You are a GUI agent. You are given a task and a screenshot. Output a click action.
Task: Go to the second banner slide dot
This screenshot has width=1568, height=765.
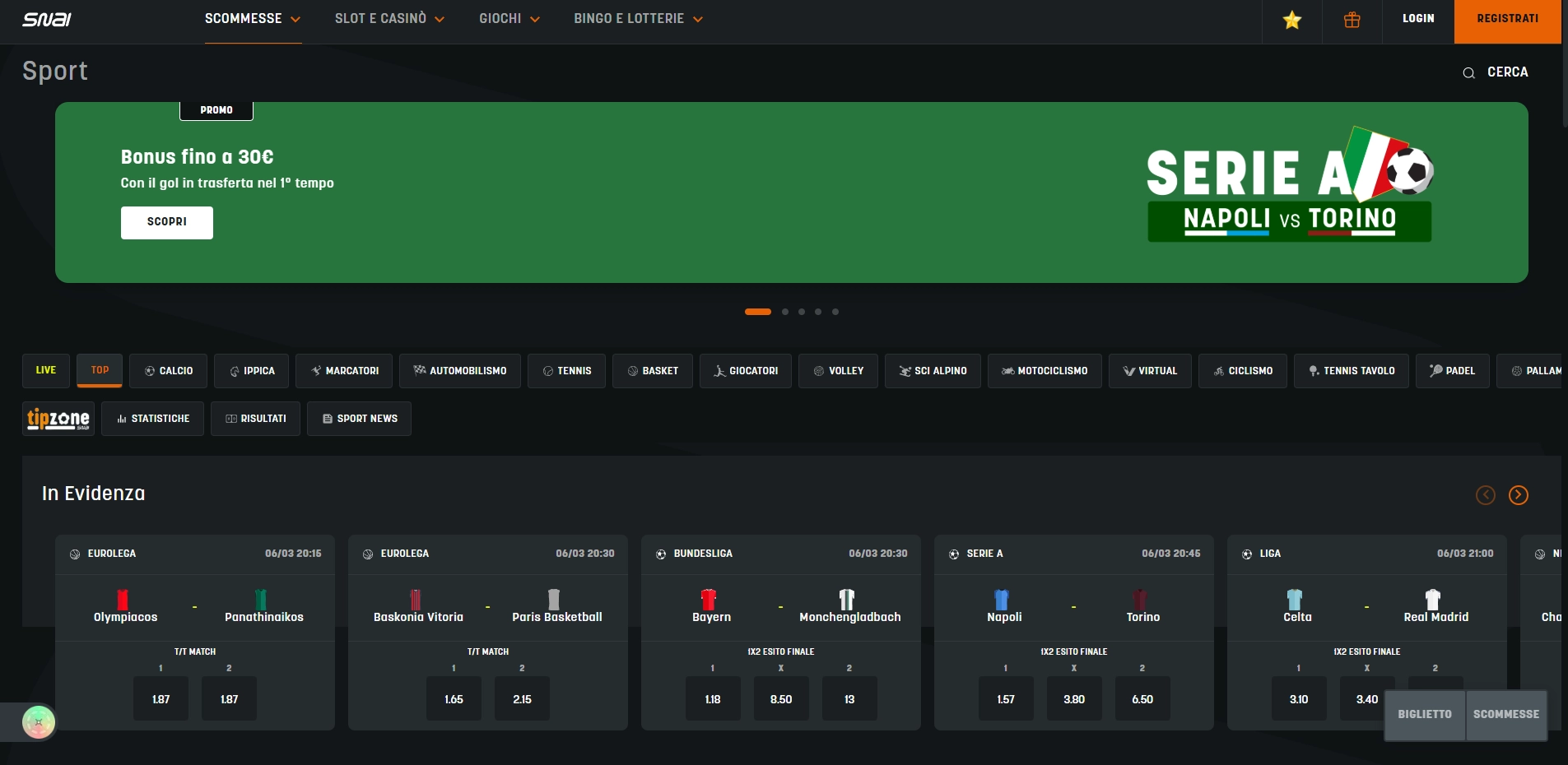[x=785, y=312]
